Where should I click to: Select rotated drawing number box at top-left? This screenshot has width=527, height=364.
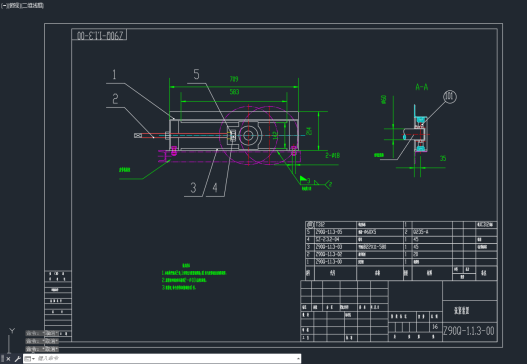(99, 35)
